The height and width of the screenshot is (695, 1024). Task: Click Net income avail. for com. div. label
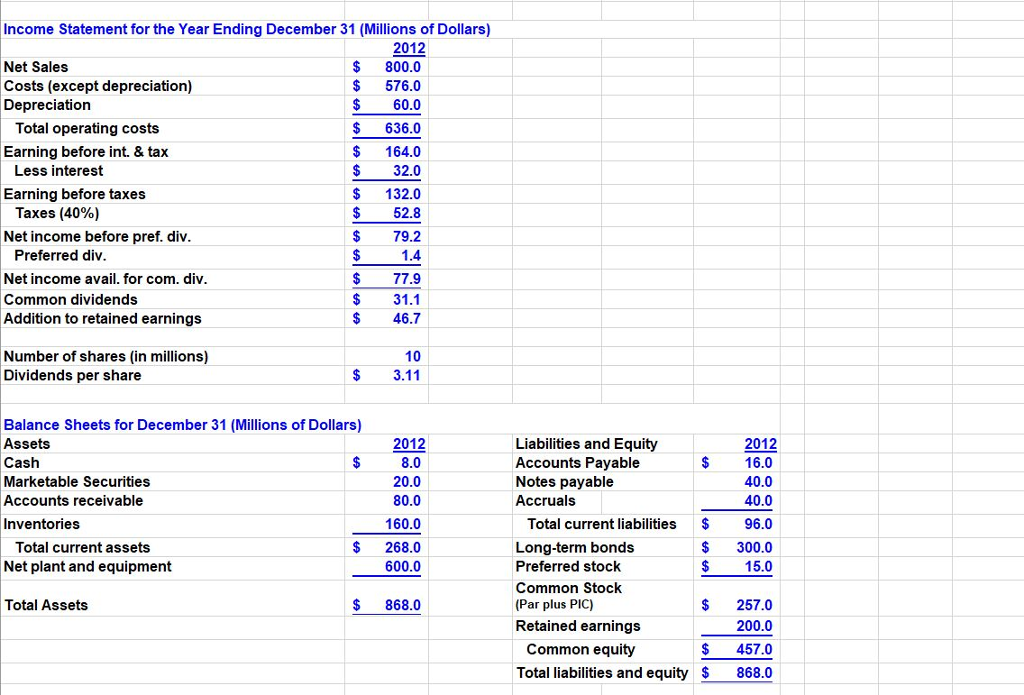[x=105, y=279]
